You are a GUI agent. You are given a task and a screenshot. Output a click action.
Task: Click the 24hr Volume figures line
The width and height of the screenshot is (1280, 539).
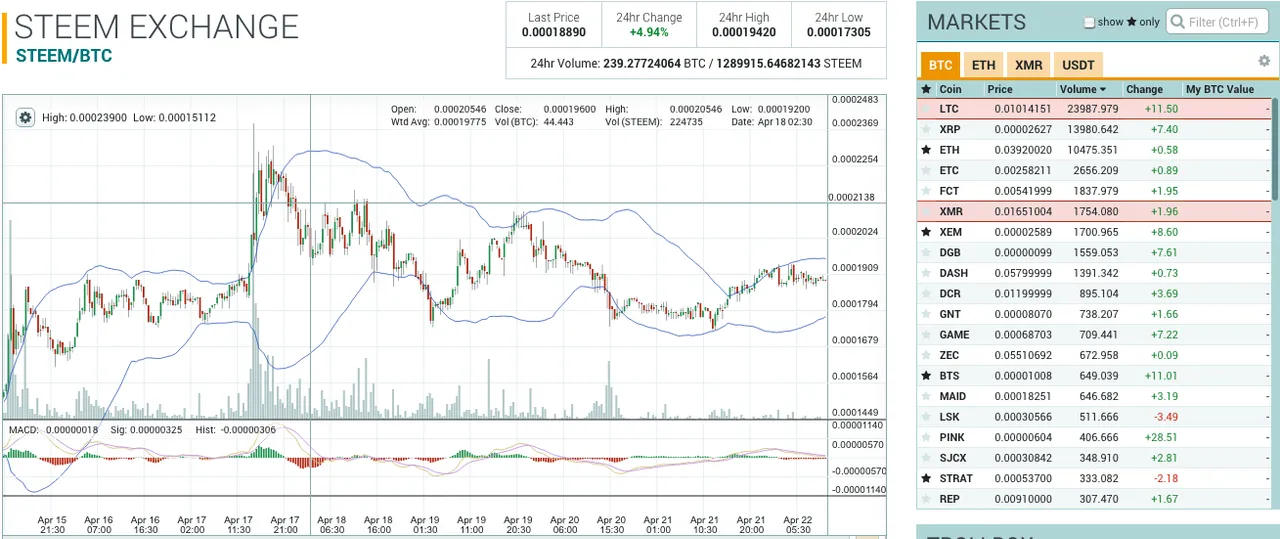(x=696, y=63)
